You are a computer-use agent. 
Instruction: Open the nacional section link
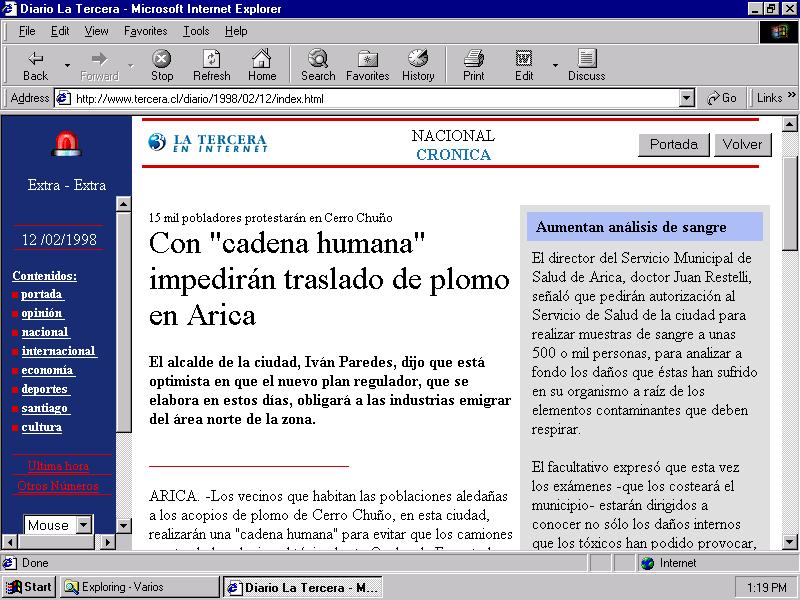(x=45, y=332)
